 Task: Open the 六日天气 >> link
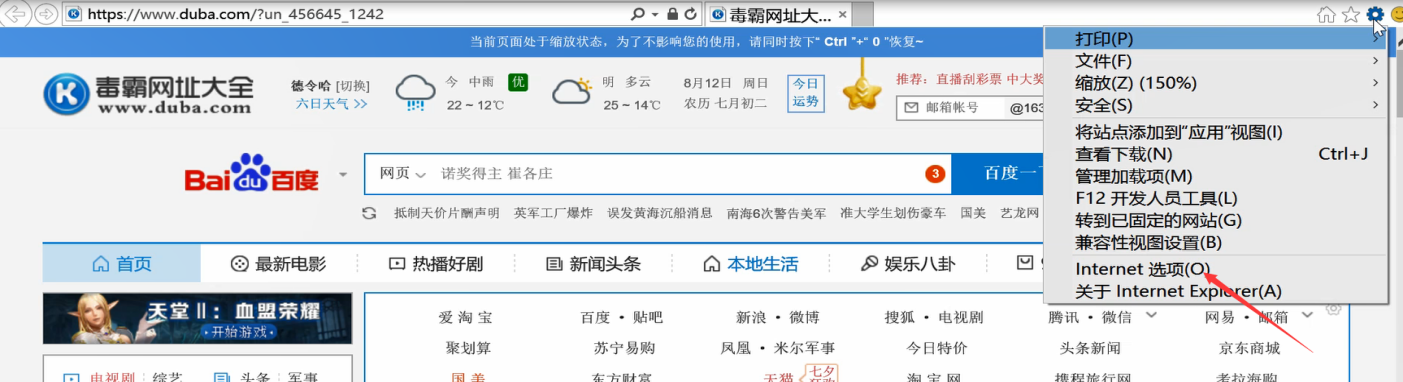click(x=331, y=104)
